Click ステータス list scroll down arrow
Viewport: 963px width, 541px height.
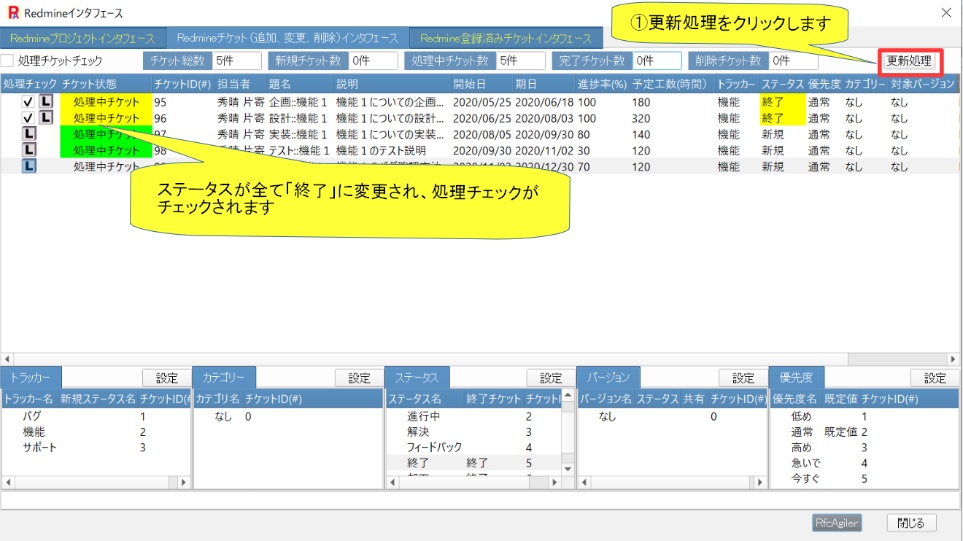pyautogui.click(x=567, y=469)
